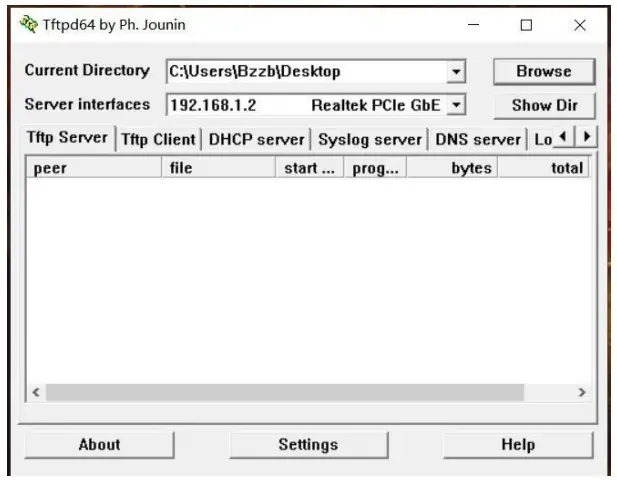Sort by the bytes column header
The width and height of the screenshot is (617, 480).
pos(452,168)
